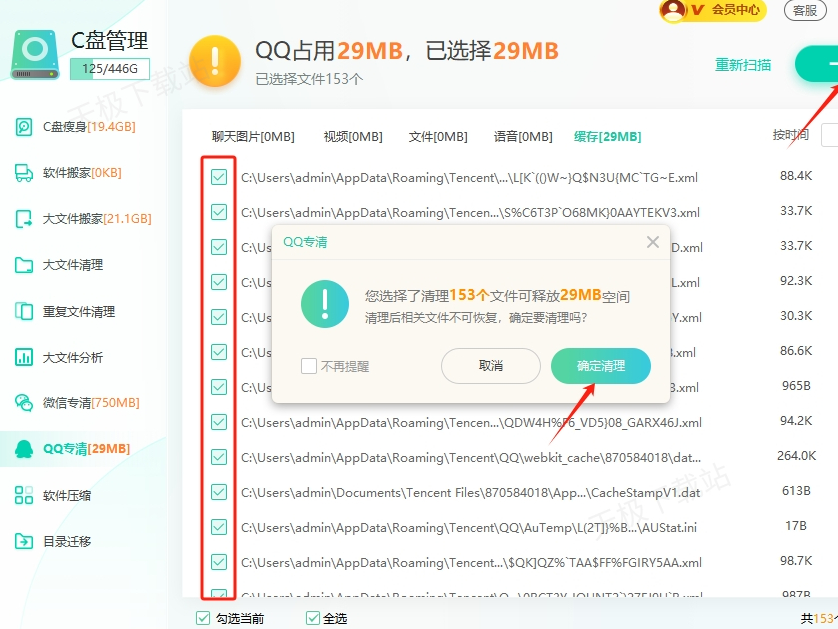Viewport: 838px width, 629px height.
Task: Toggle checkbox for QDW4H%F6_VD5}08_GARX46J.xml
Action: click(x=219, y=422)
